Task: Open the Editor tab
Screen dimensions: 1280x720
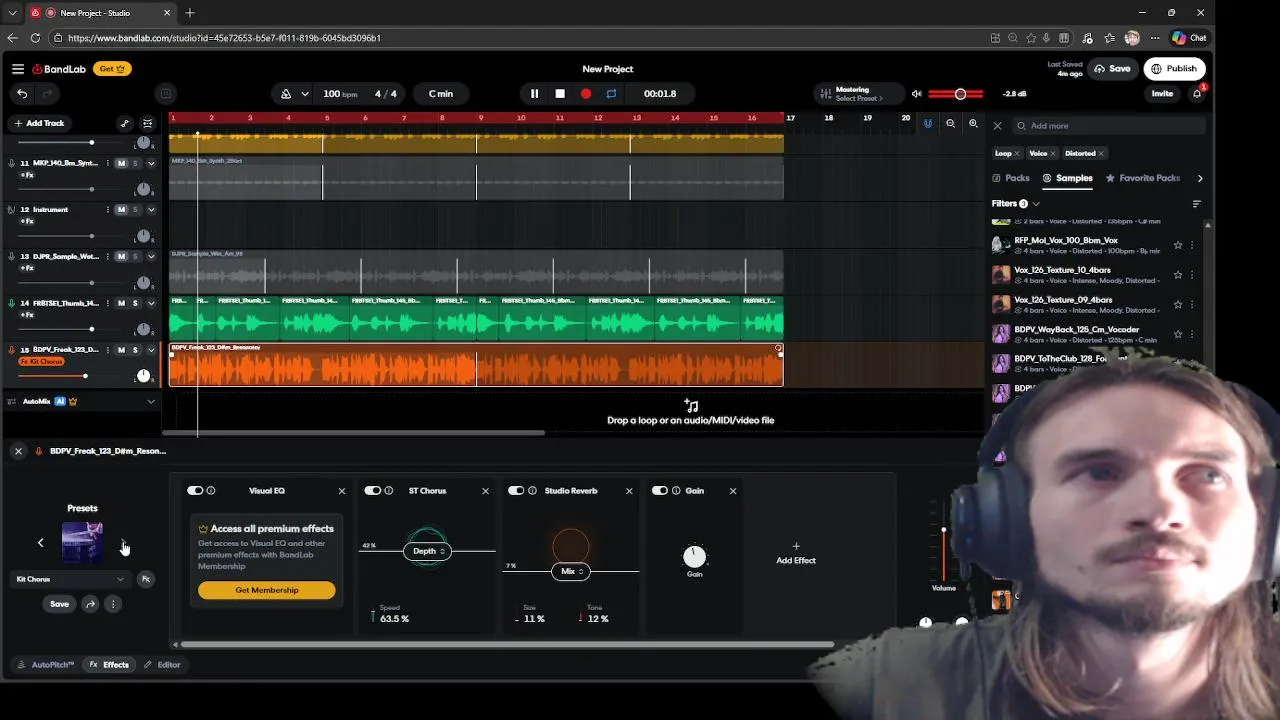Action: pyautogui.click(x=162, y=665)
